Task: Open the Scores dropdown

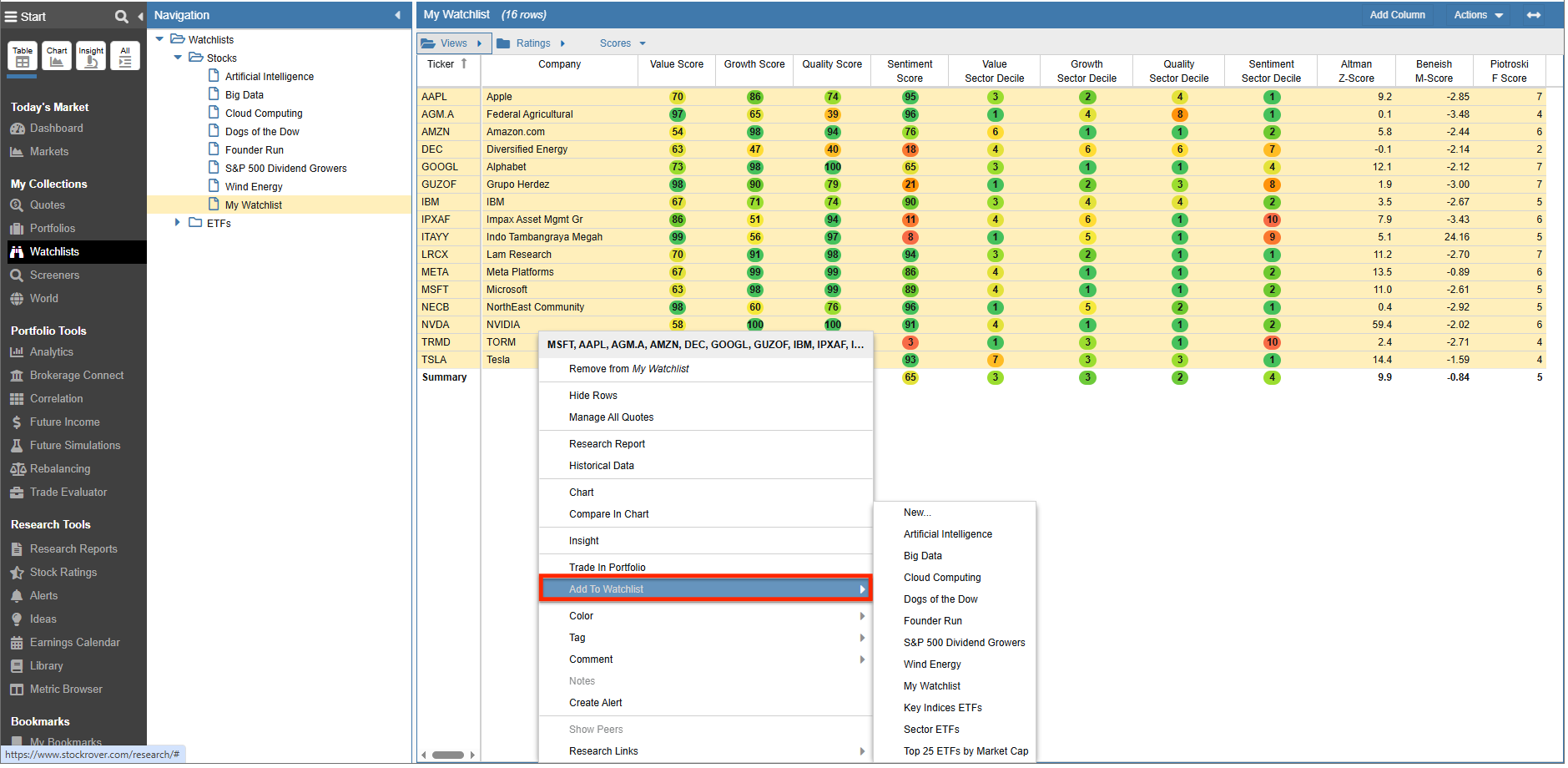Action: [623, 43]
